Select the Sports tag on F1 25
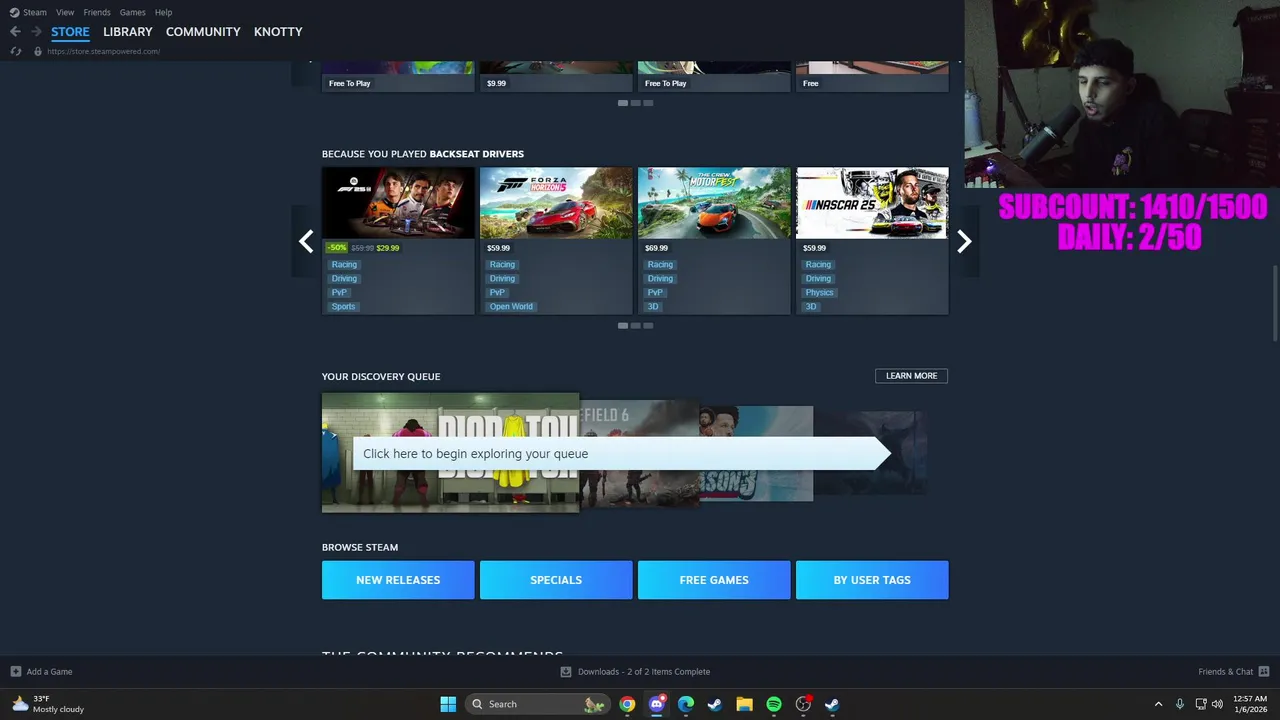This screenshot has height=720, width=1280. (x=343, y=307)
